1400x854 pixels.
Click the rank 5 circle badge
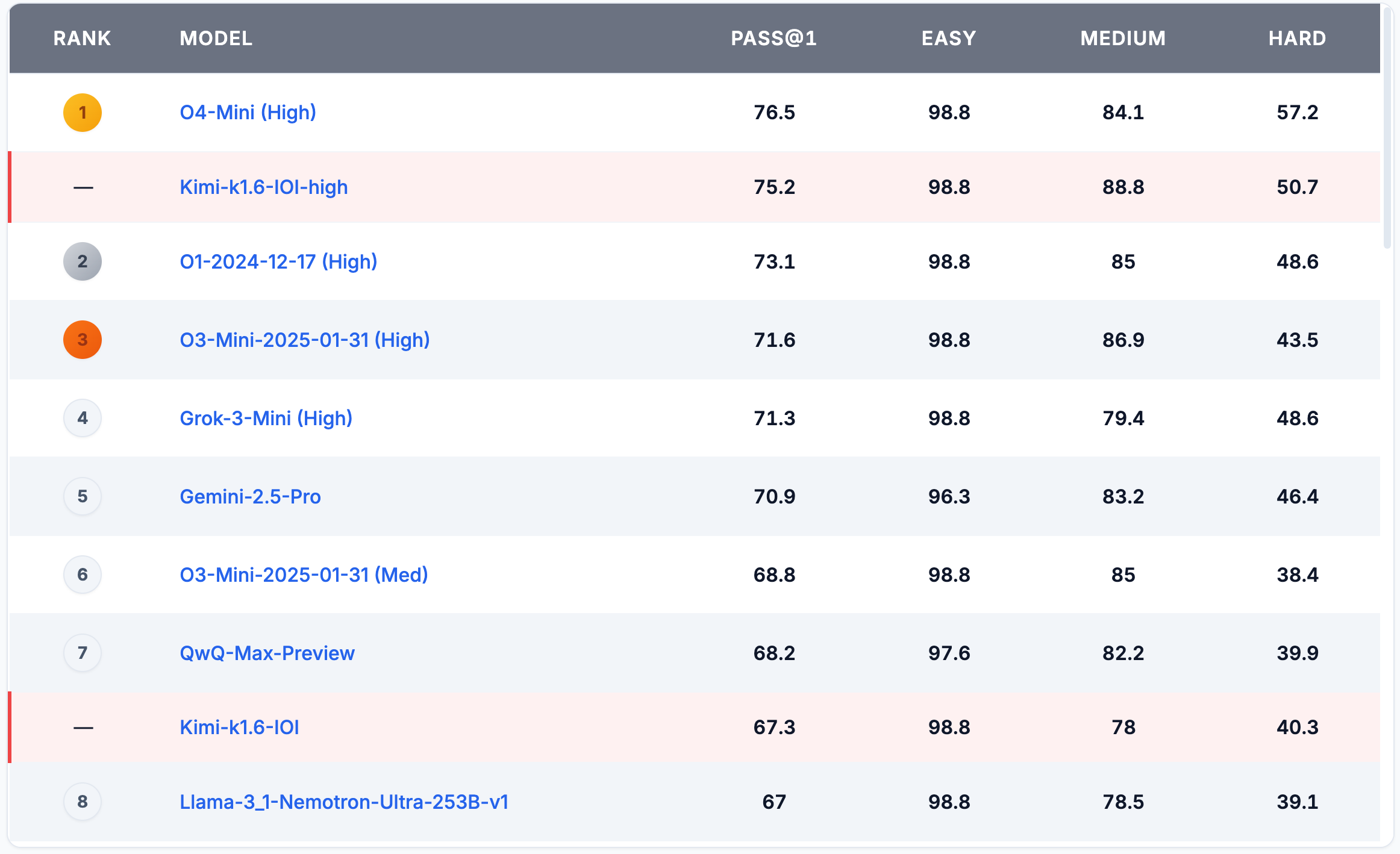point(83,496)
